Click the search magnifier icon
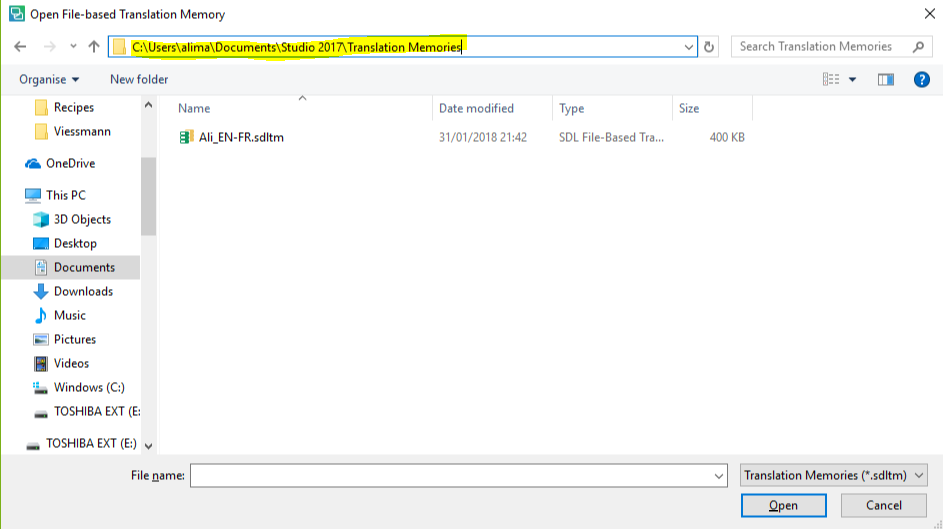 coord(918,47)
